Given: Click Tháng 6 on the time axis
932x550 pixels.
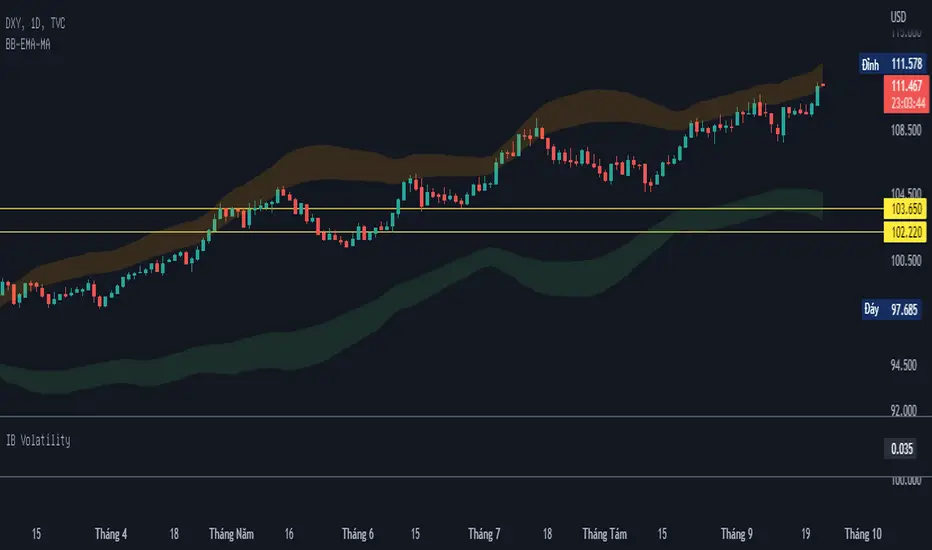Looking at the screenshot, I should (357, 534).
